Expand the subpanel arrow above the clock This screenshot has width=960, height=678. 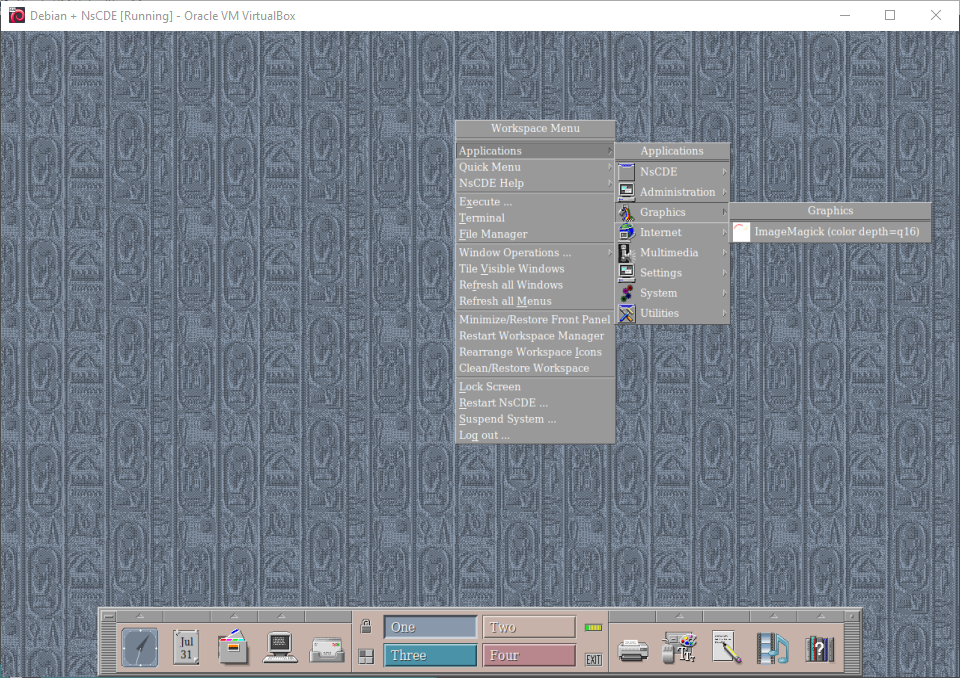[139, 615]
